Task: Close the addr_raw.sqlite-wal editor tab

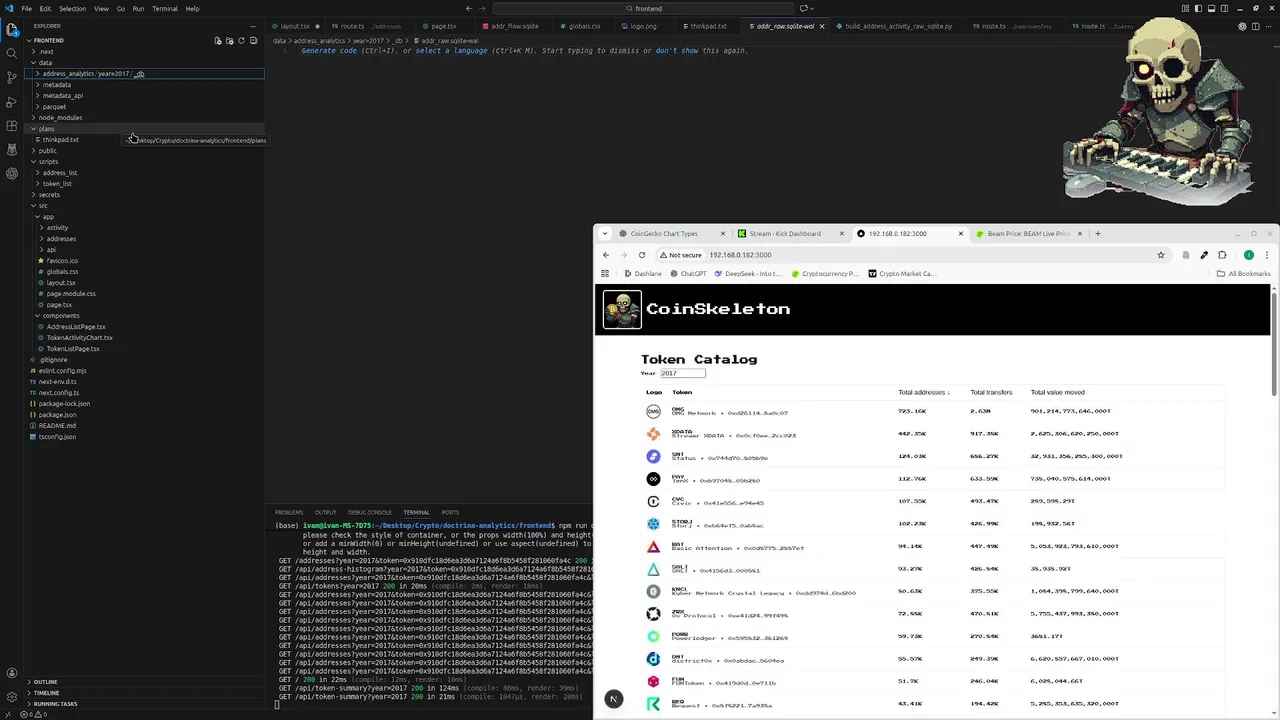Action: 822,26
